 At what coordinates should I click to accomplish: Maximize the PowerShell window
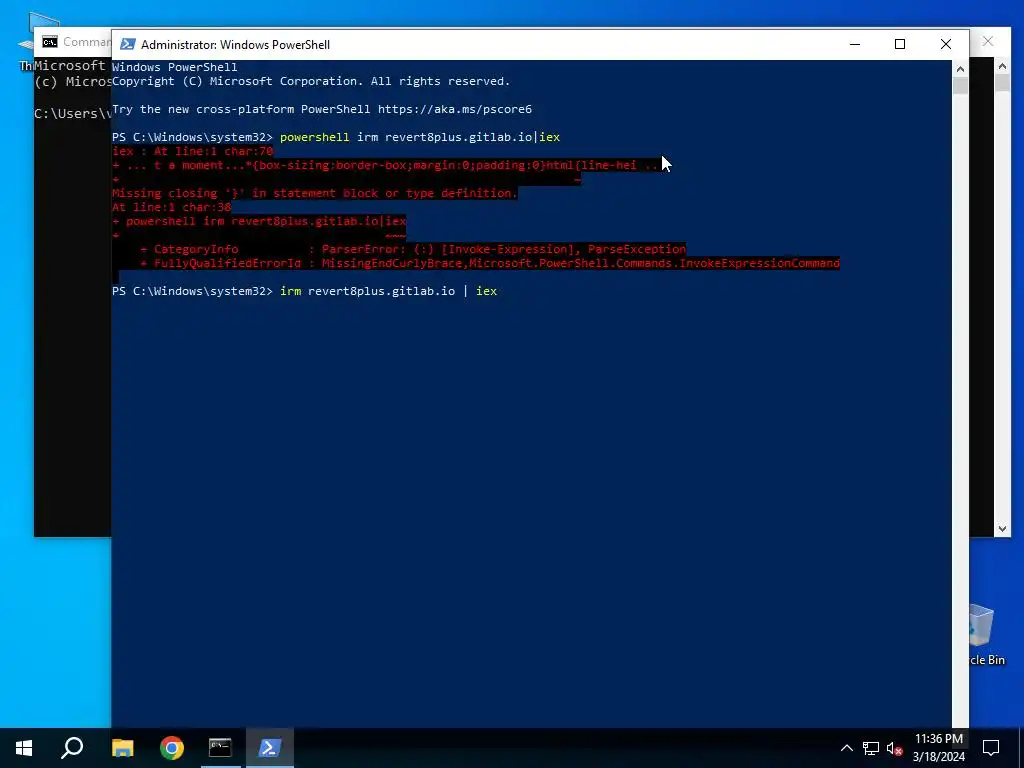(x=900, y=44)
